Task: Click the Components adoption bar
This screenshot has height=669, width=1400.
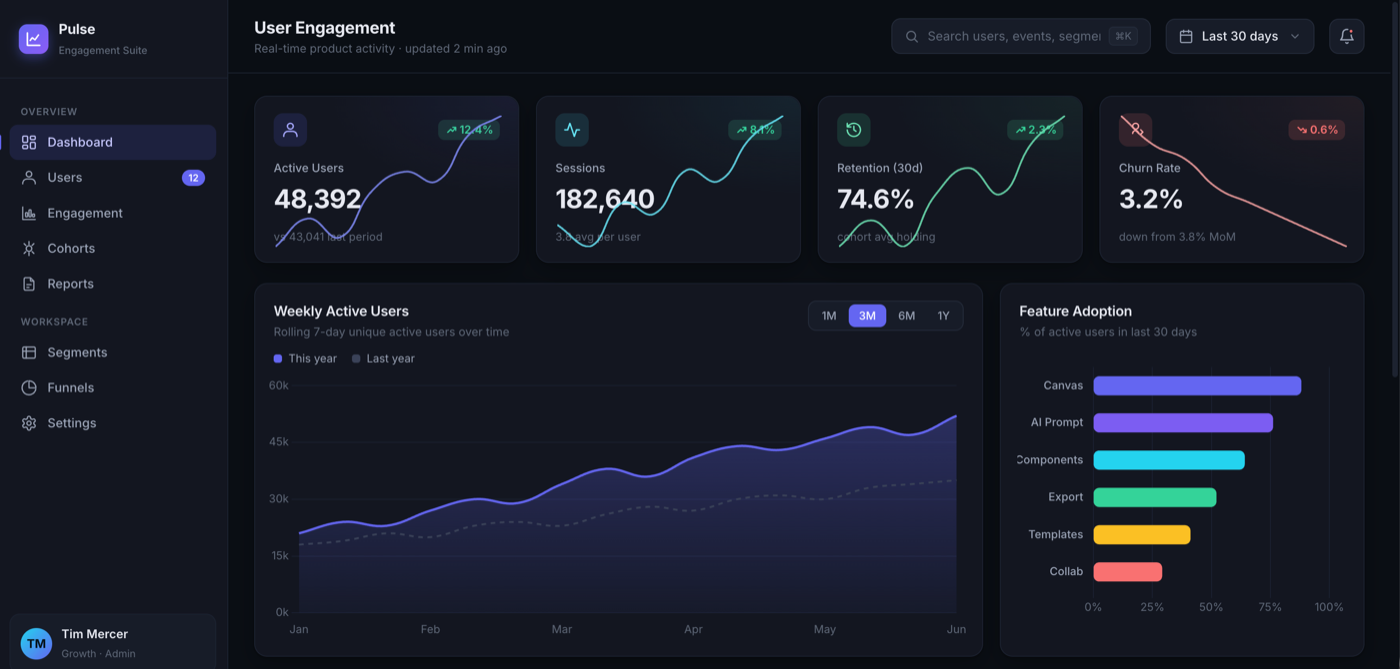Action: 1169,460
